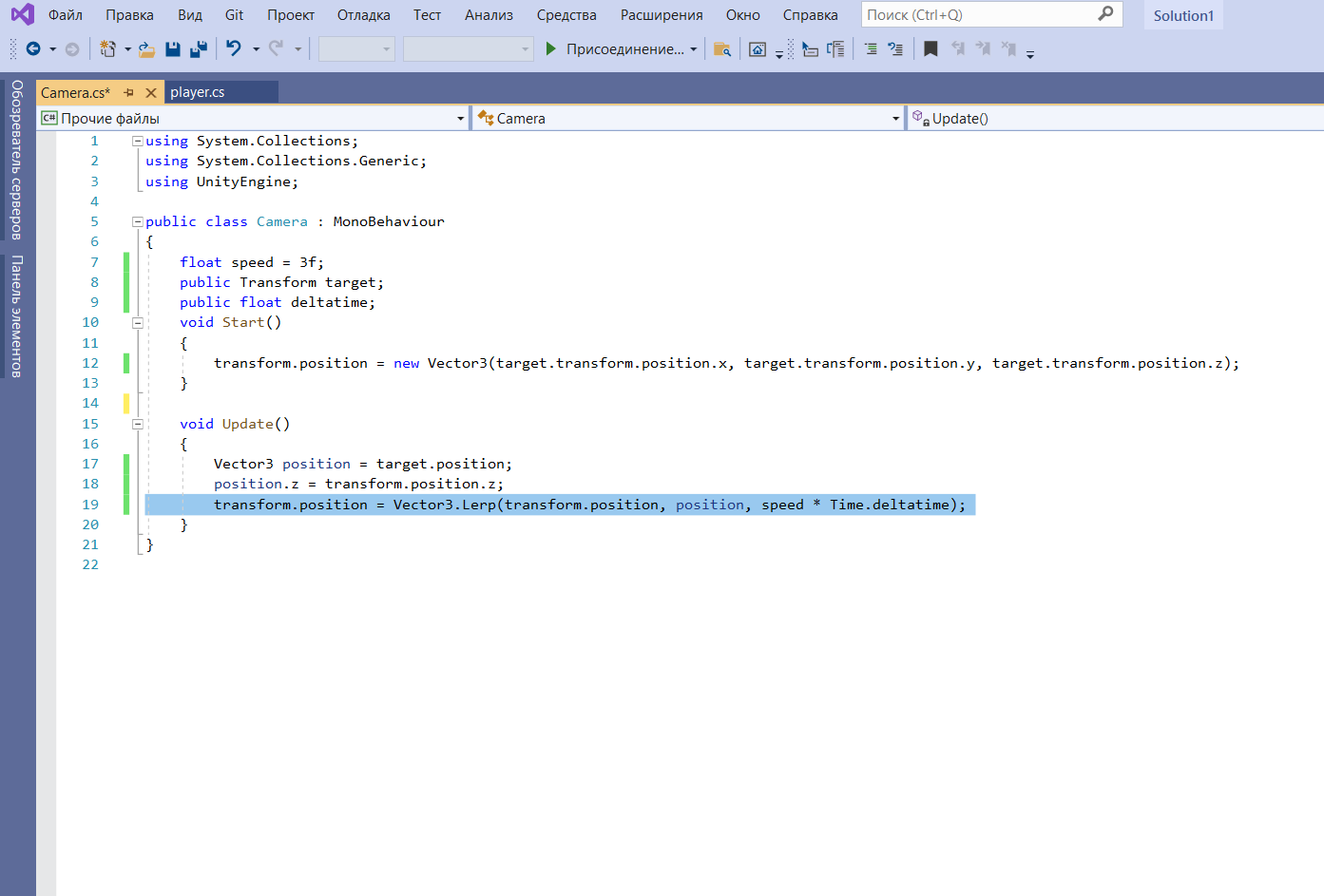The image size is (1324, 896).
Task: Comment out the selected lines
Action: 871,48
